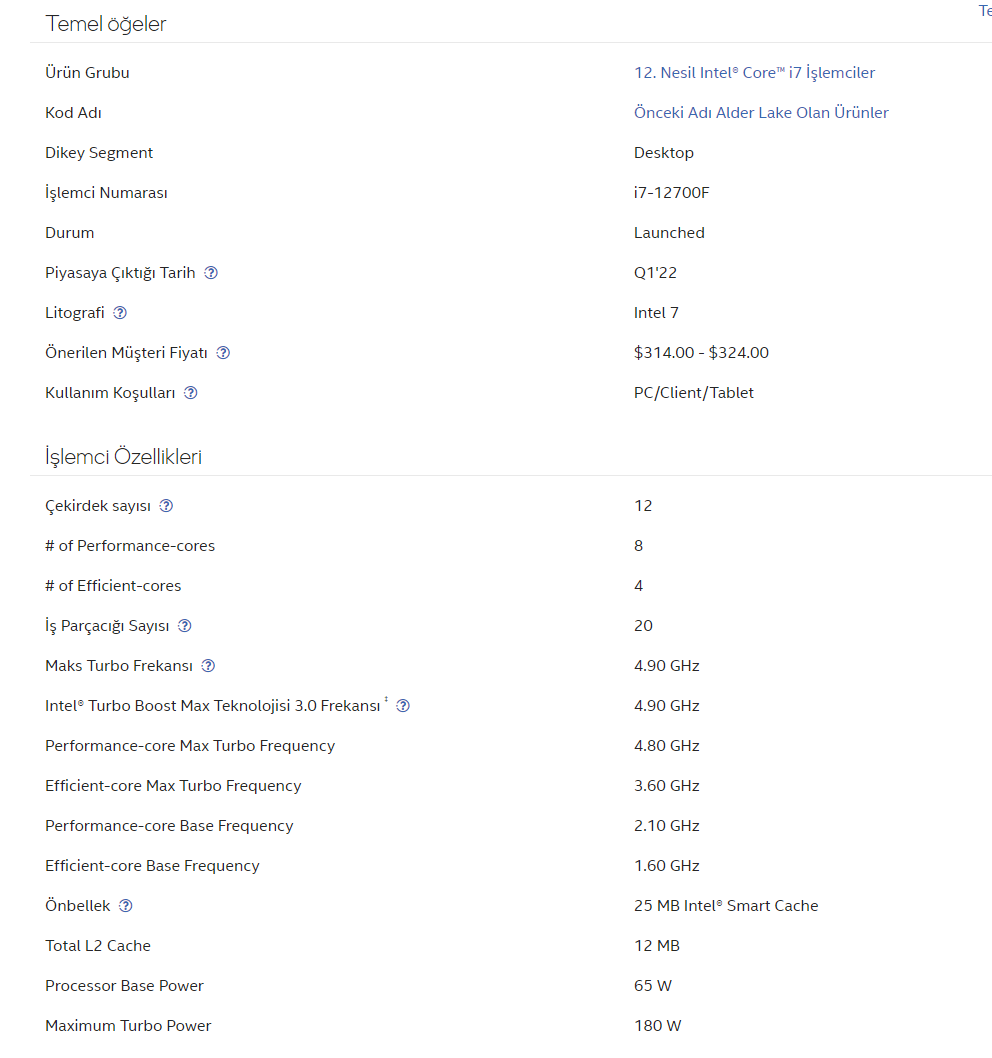Open 12. Nesil Intel Core i7 İşlemciler link
Screen dimensions: 992x1058
click(754, 73)
